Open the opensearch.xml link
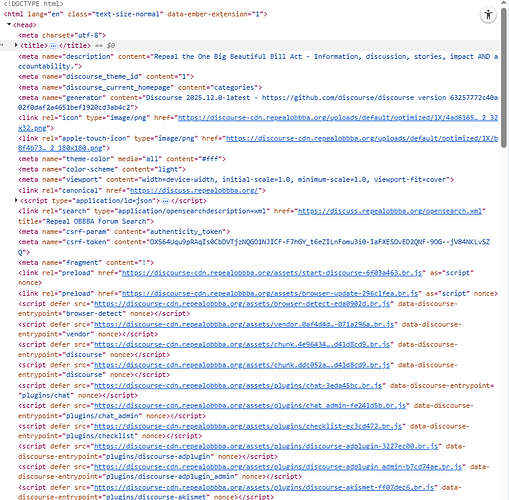This screenshot has width=509, height=500. pos(390,211)
